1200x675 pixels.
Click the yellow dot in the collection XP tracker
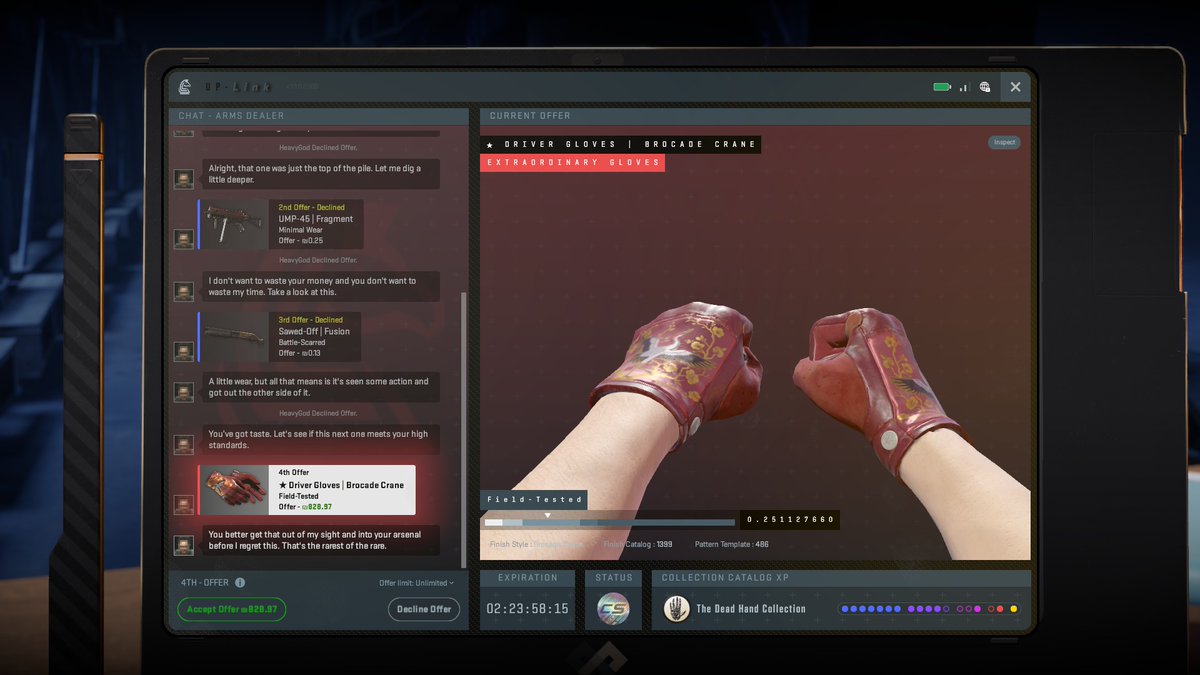pos(1013,608)
